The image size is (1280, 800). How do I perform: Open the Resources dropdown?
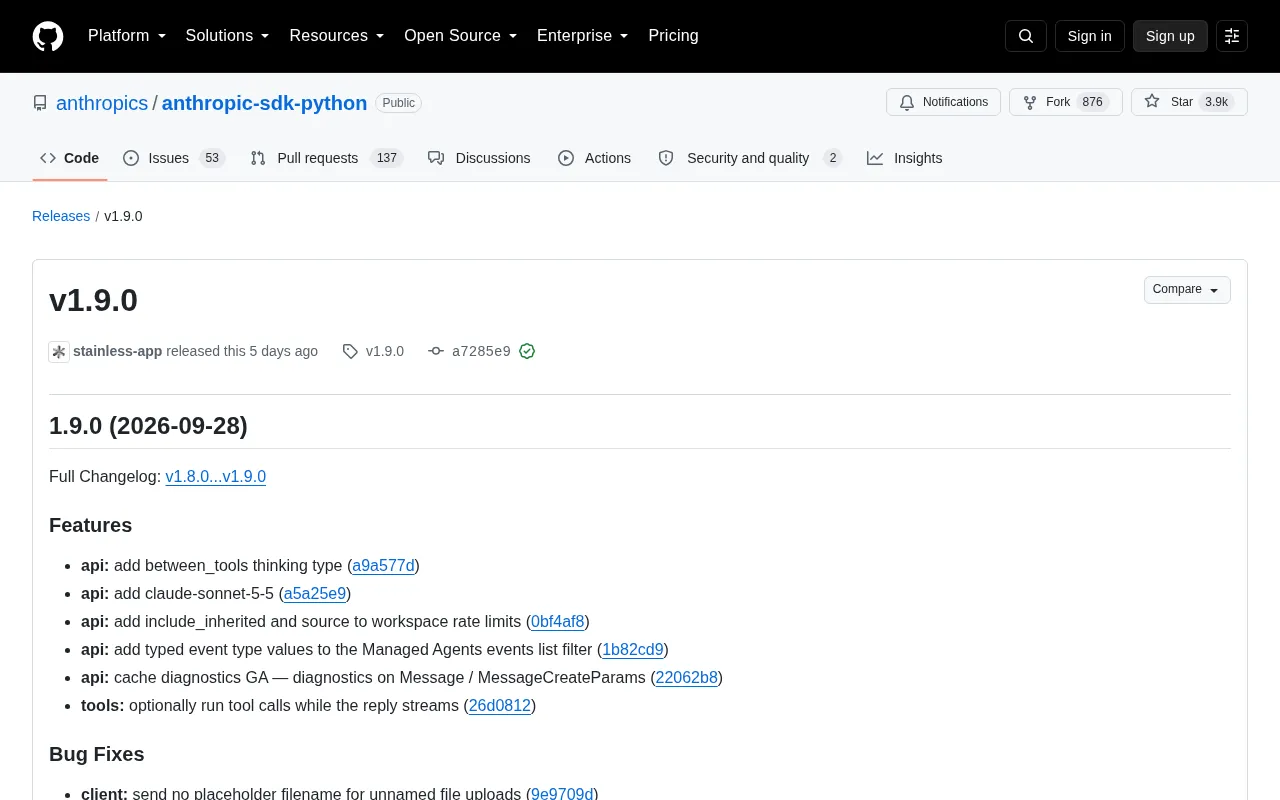click(337, 36)
